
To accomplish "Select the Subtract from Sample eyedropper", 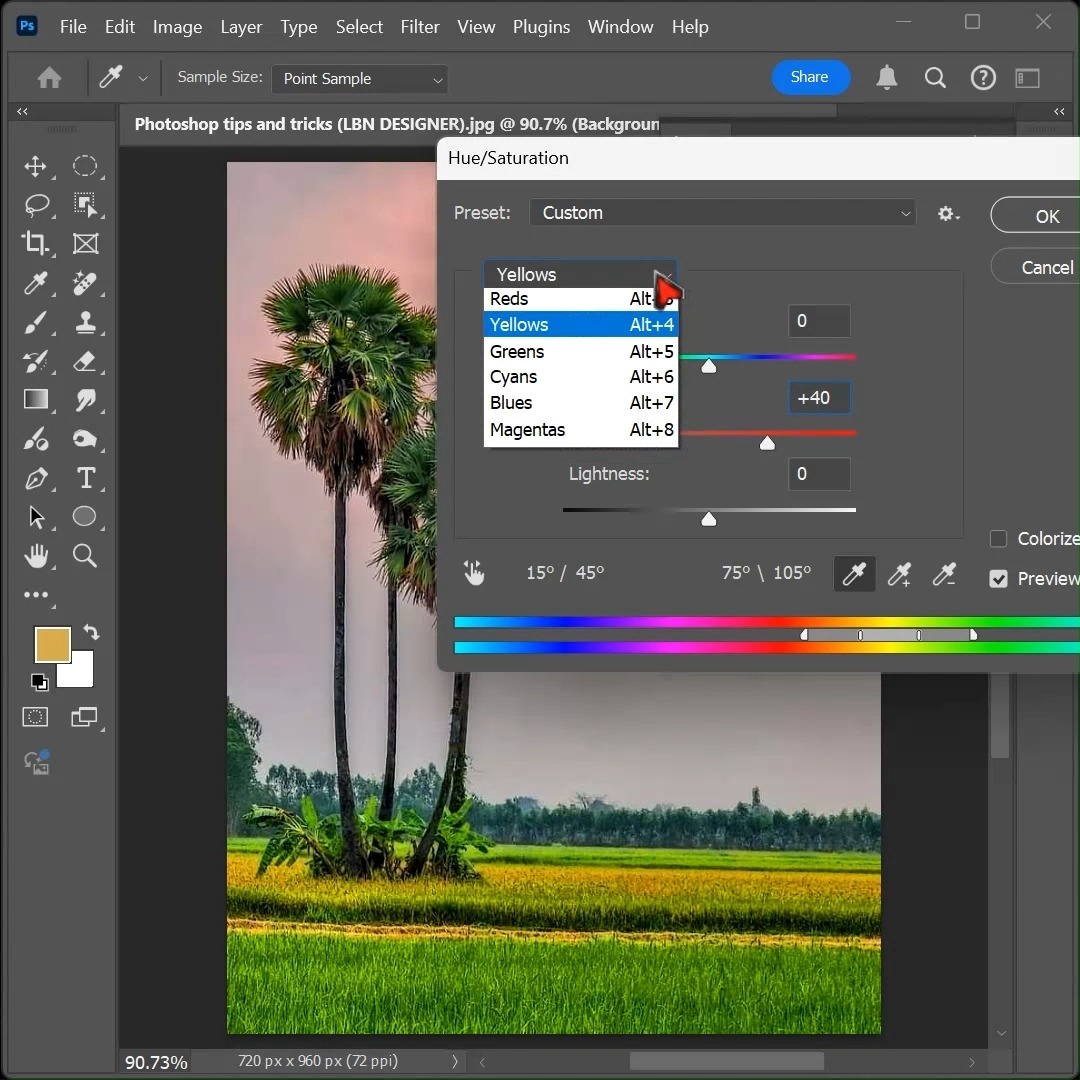I will (x=944, y=574).
